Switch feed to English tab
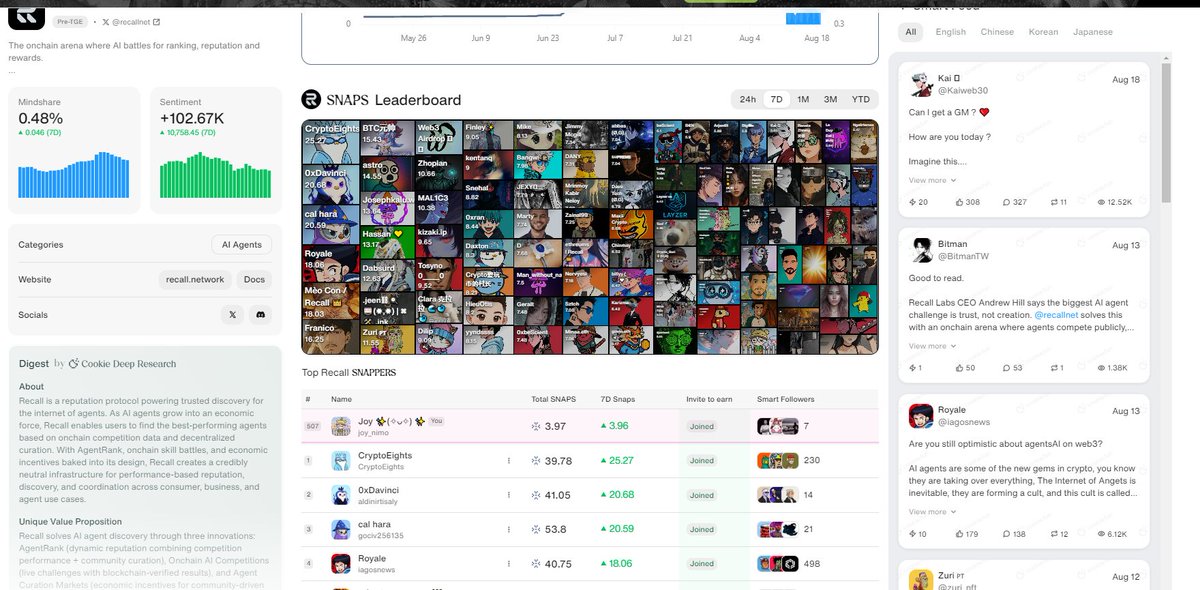Screen dimensions: 1200x590 coord(951,32)
